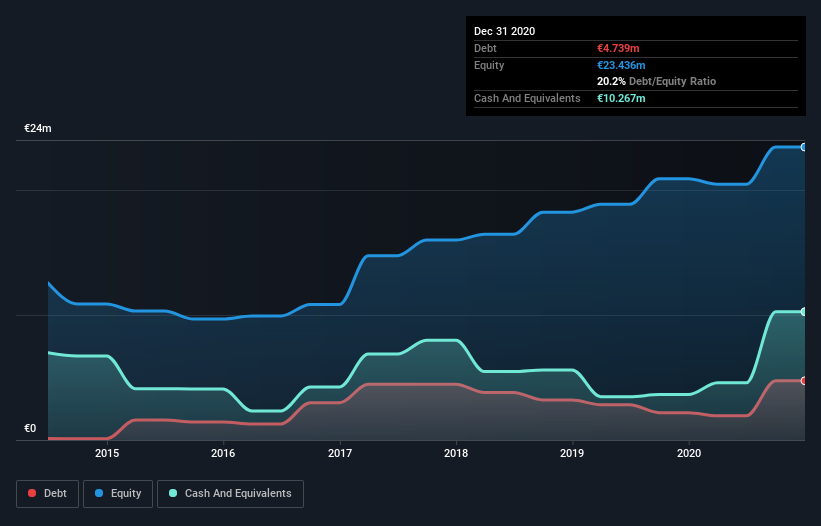Viewport: 821px width, 526px height.
Task: Click the €0 y-axis label
Action: [x=30, y=428]
